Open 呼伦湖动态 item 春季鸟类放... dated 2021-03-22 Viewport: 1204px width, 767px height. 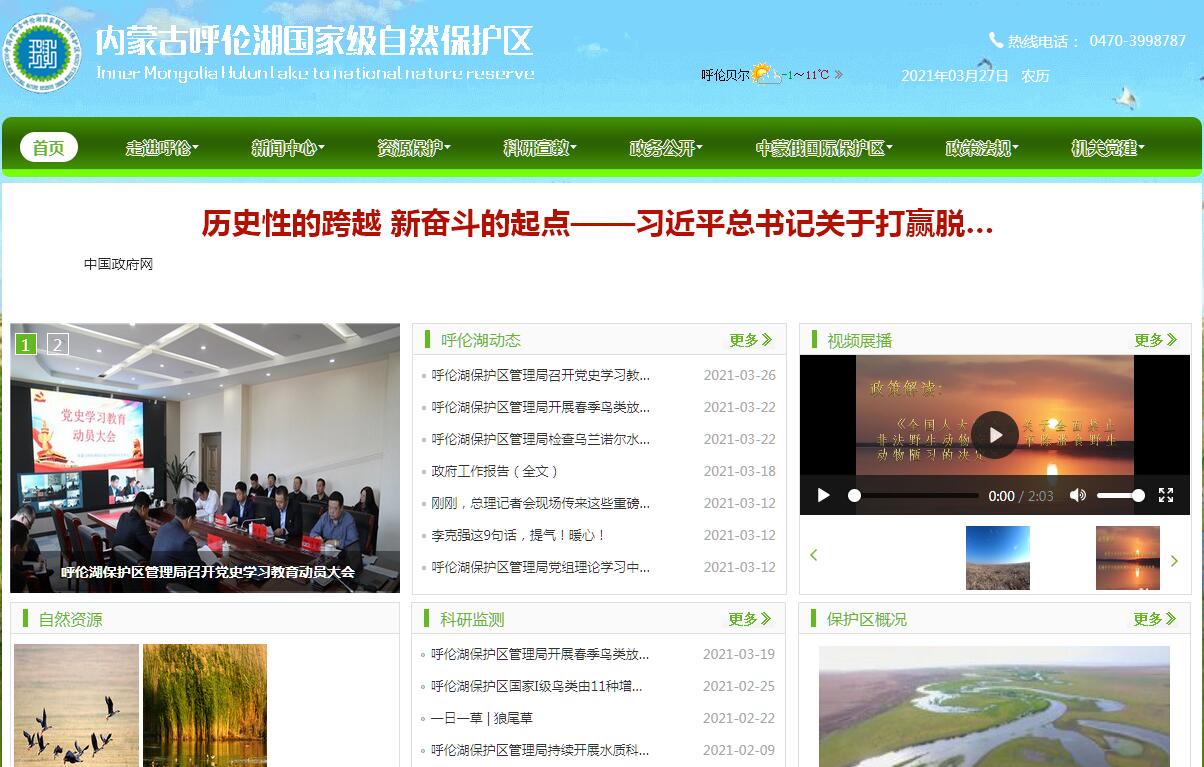(x=541, y=407)
